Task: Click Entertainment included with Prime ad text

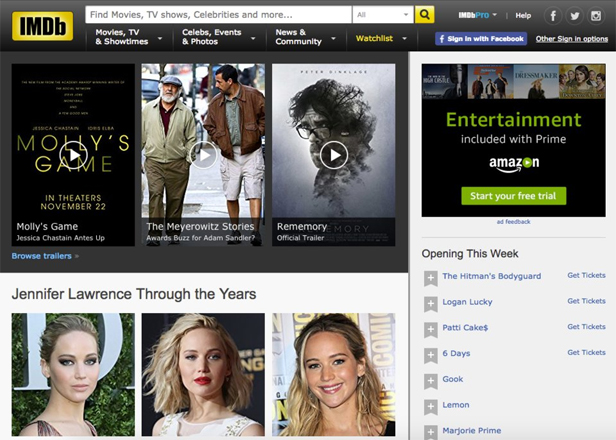Action: point(513,128)
